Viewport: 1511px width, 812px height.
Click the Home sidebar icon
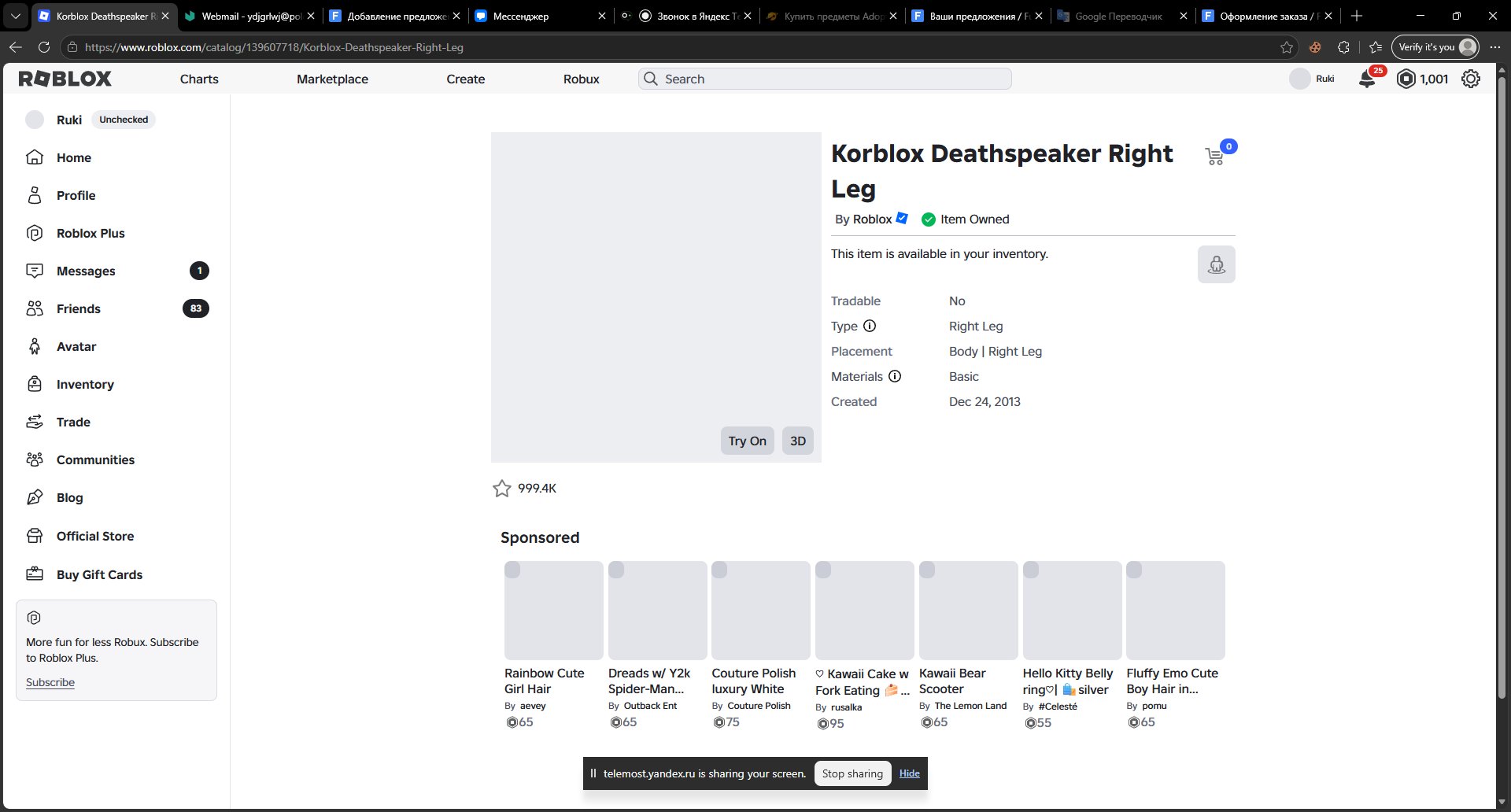pos(35,157)
